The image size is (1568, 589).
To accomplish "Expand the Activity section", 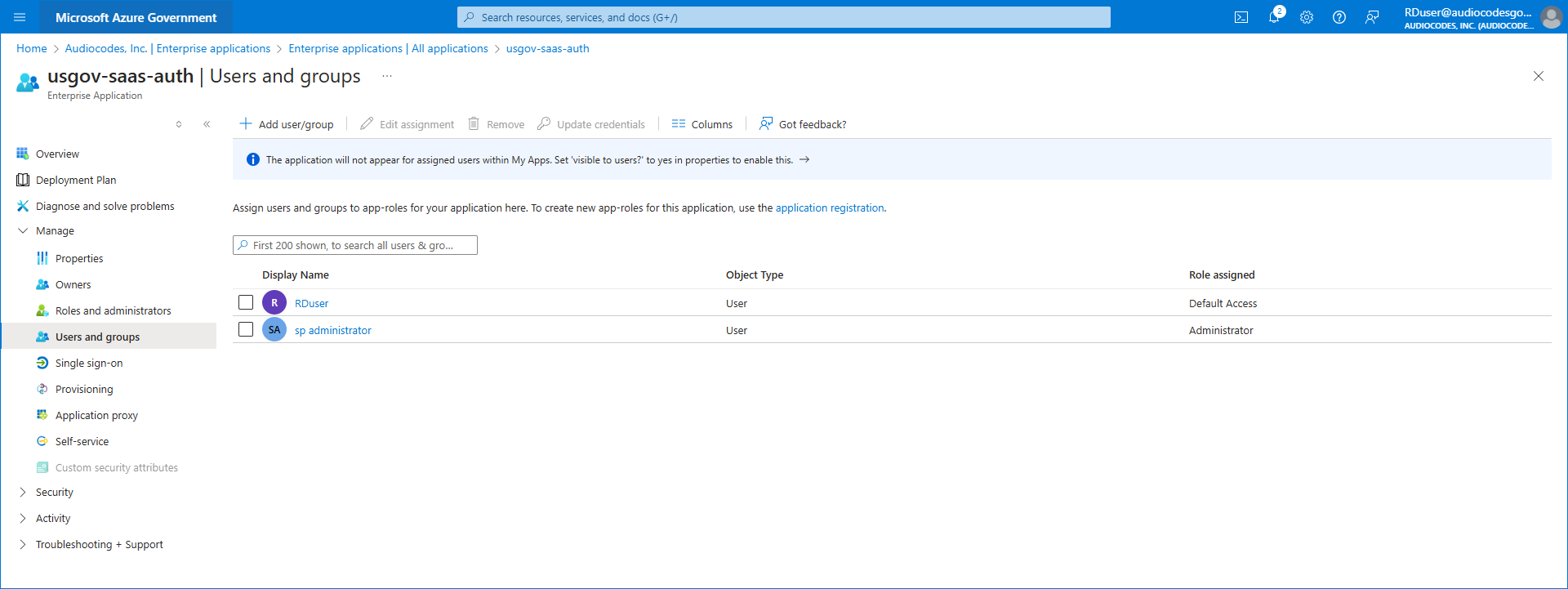I will click(23, 518).
